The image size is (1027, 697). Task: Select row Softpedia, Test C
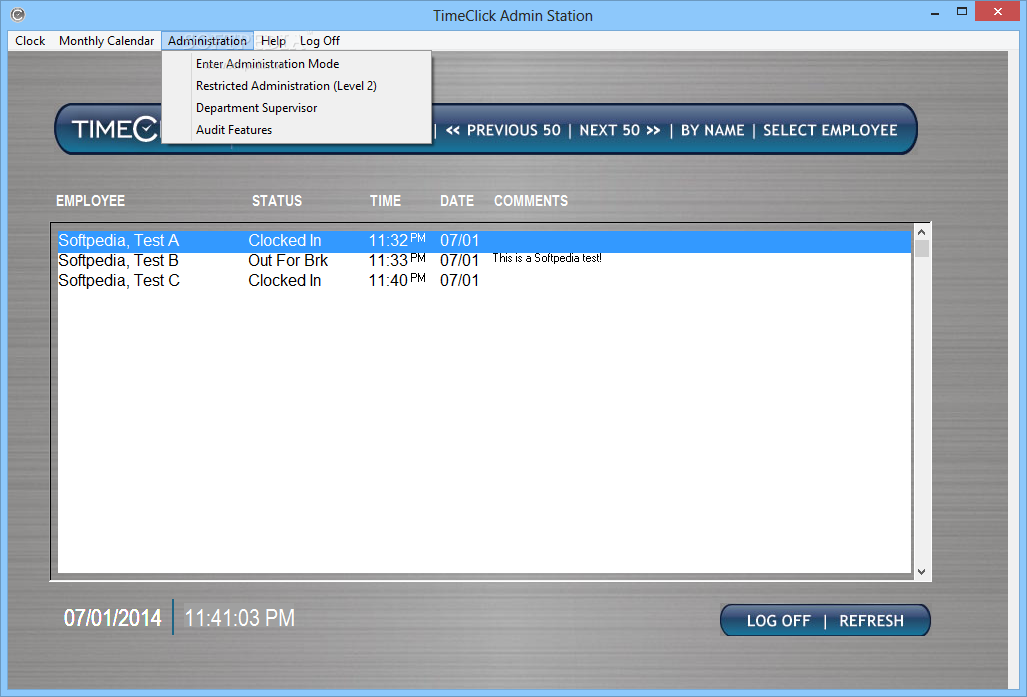click(484, 280)
